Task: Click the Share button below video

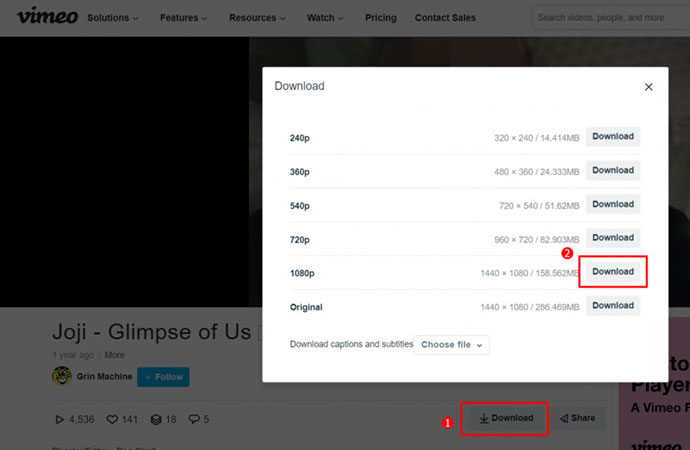Action: pos(577,418)
